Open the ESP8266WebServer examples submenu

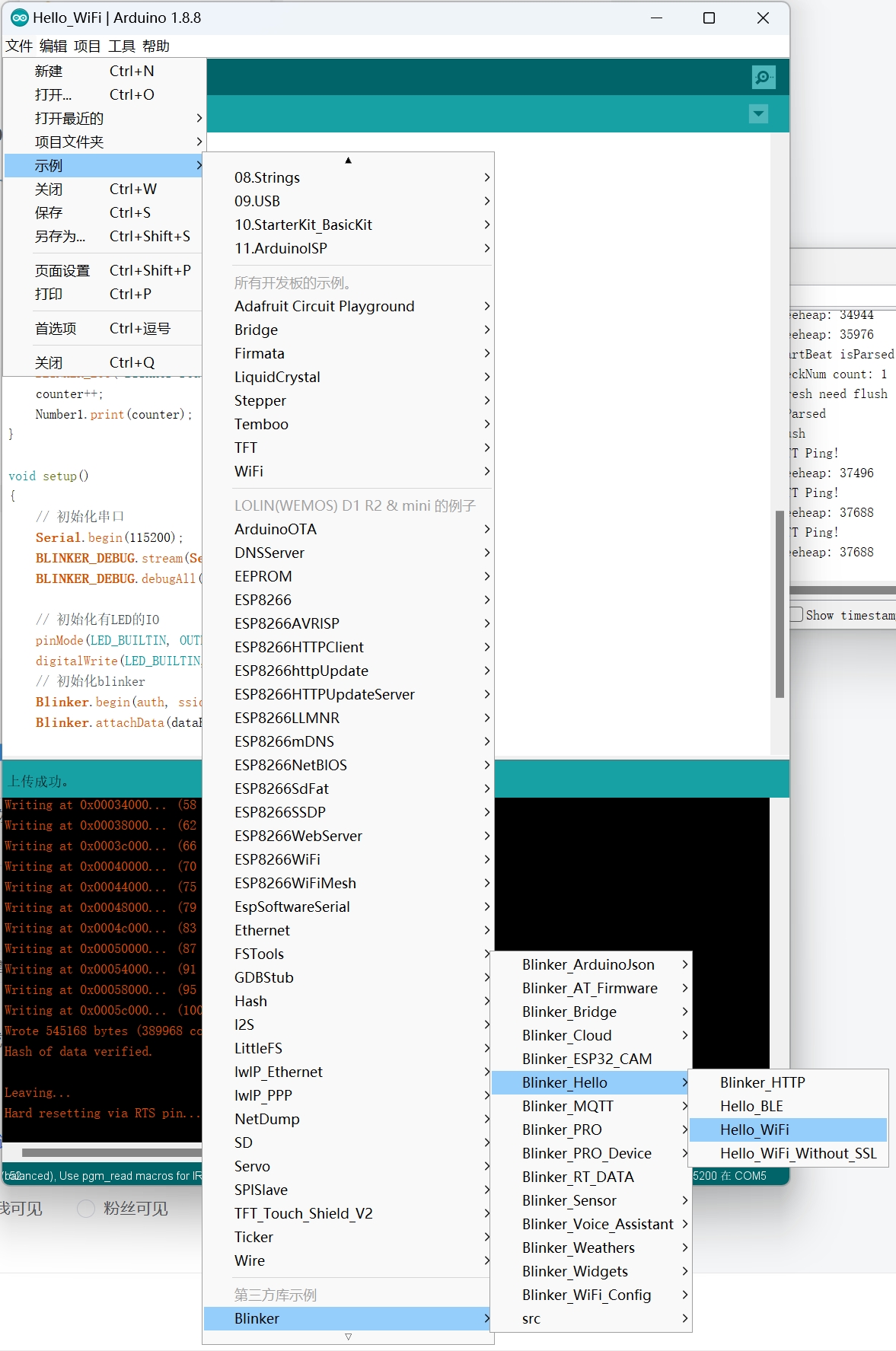(349, 836)
